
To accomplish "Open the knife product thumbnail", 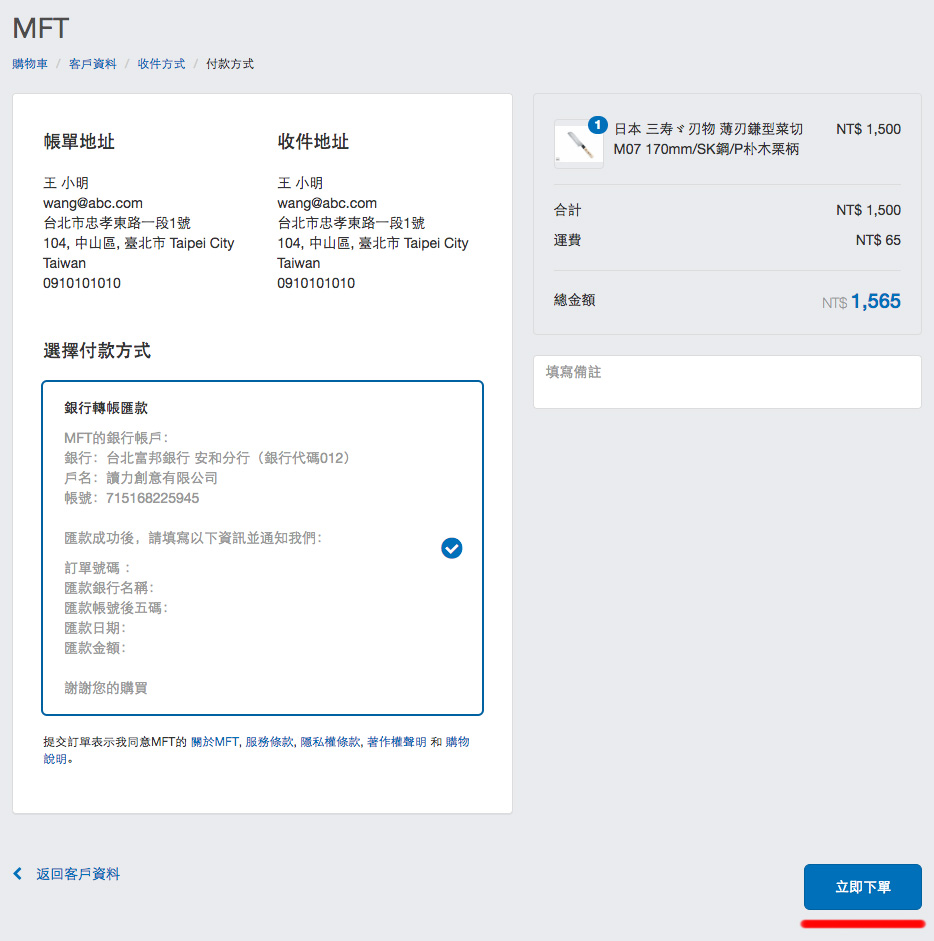I will coord(578,145).
